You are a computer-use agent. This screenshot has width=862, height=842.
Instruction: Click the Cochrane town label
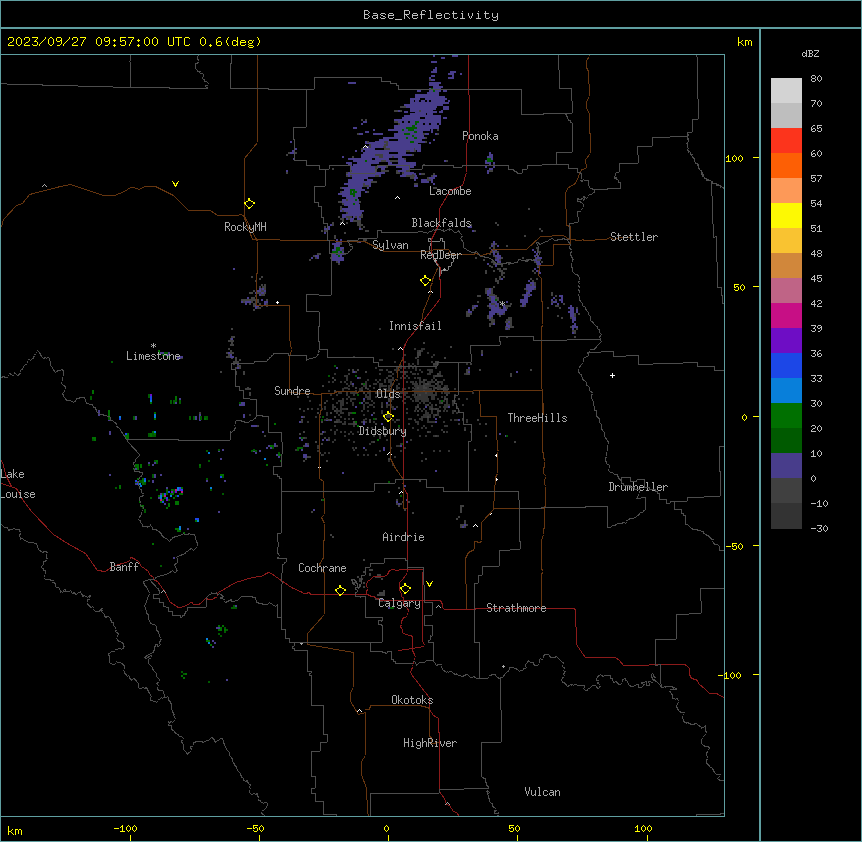[322, 568]
